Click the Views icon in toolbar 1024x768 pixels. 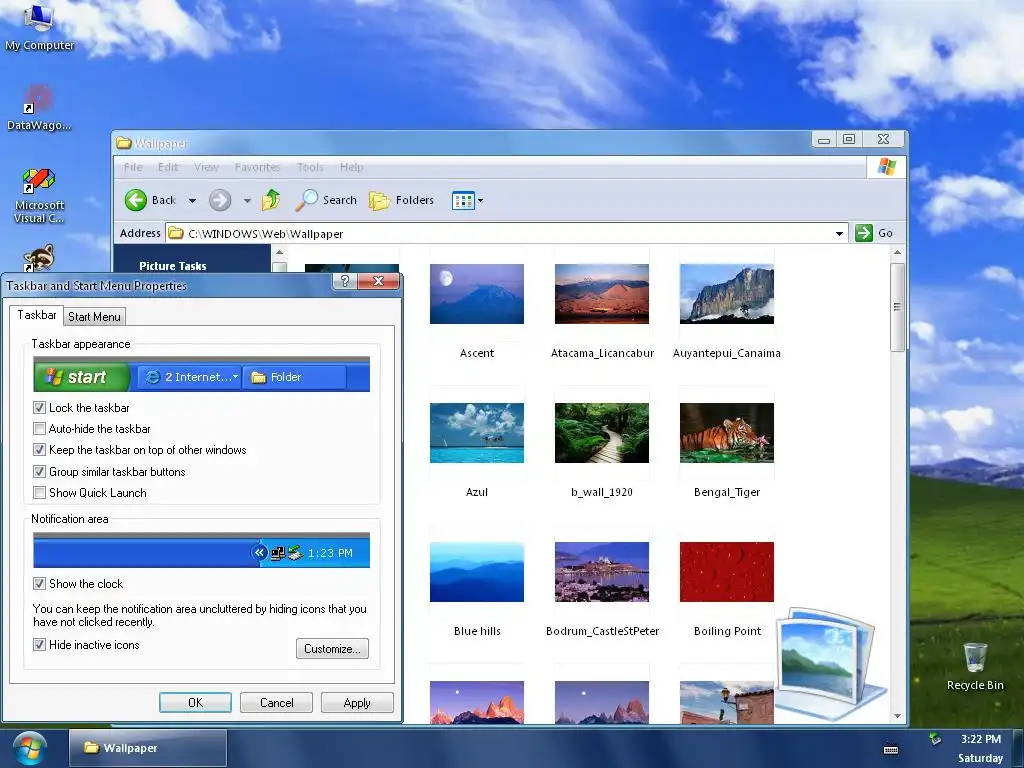[463, 200]
